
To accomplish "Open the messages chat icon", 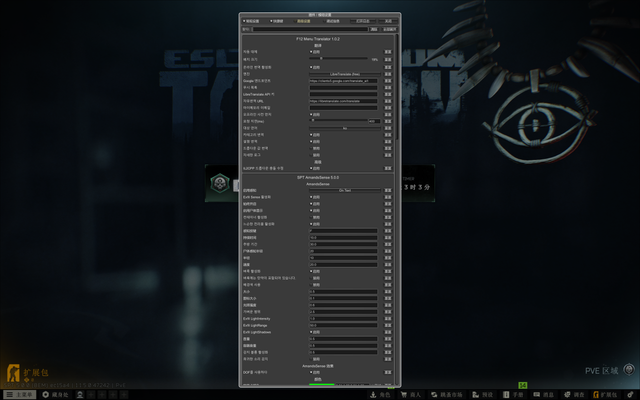I will click(537, 395).
